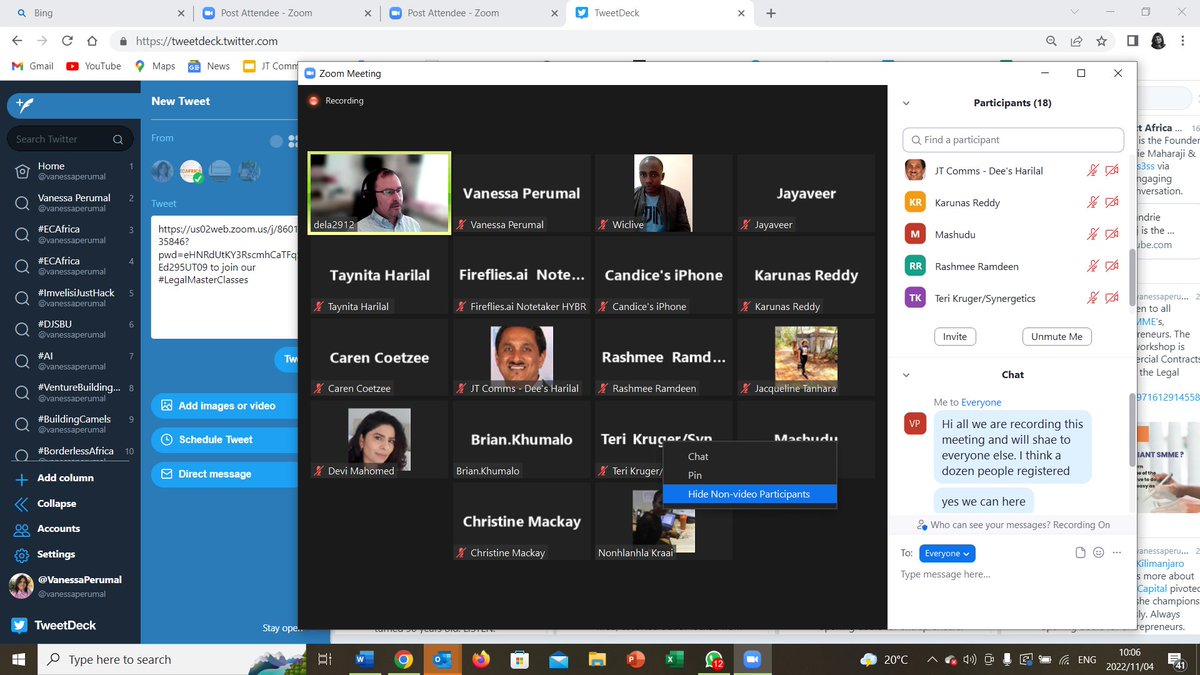Open the Maps bookmark
The width and height of the screenshot is (1200, 675).
click(x=155, y=66)
